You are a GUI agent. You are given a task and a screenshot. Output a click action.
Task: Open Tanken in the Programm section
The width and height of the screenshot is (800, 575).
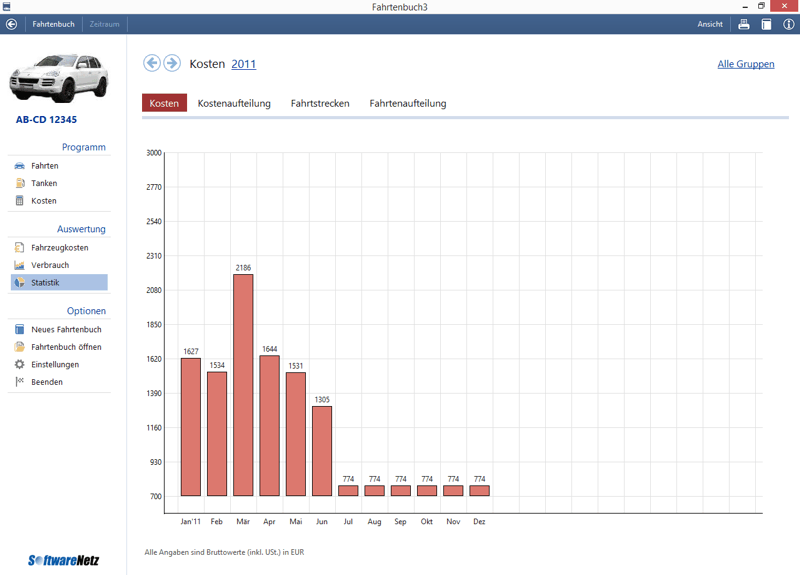pyautogui.click(x=43, y=183)
